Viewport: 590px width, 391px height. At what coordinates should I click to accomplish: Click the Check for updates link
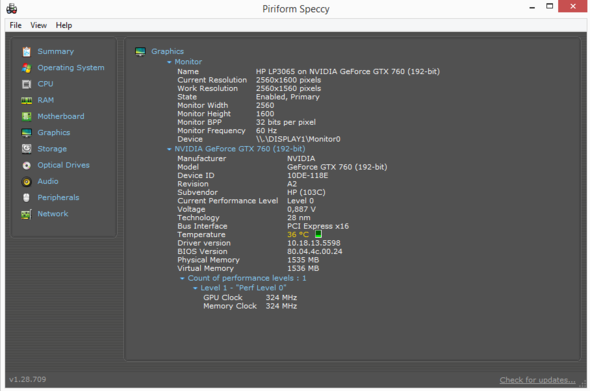[537, 380]
